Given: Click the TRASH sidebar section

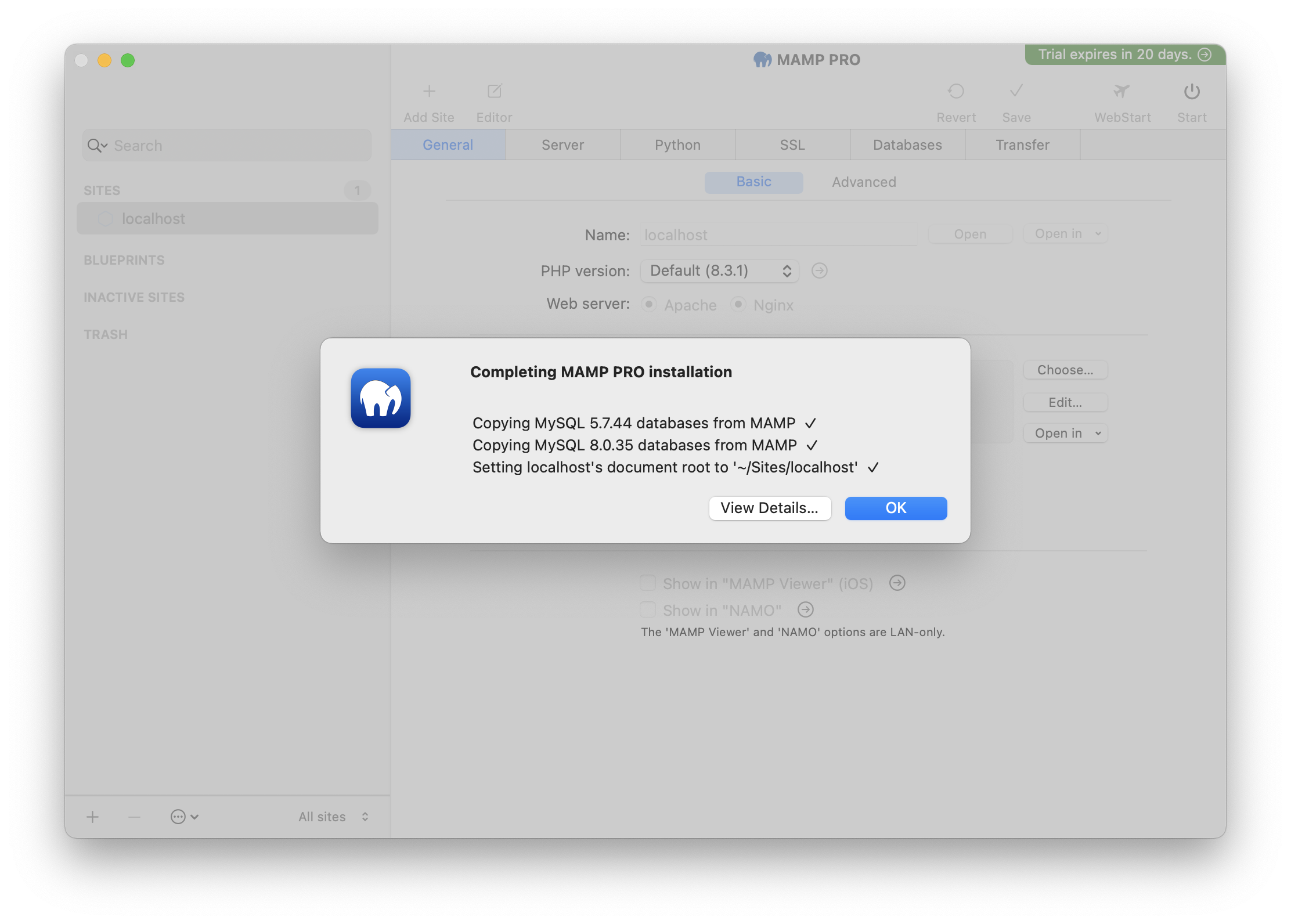Looking at the screenshot, I should (106, 334).
